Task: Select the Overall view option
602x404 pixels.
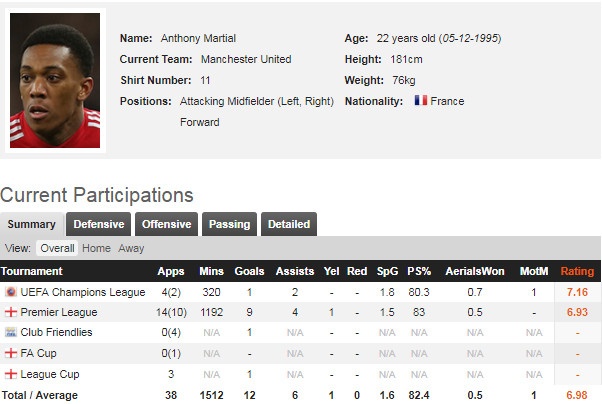Action: [57, 248]
